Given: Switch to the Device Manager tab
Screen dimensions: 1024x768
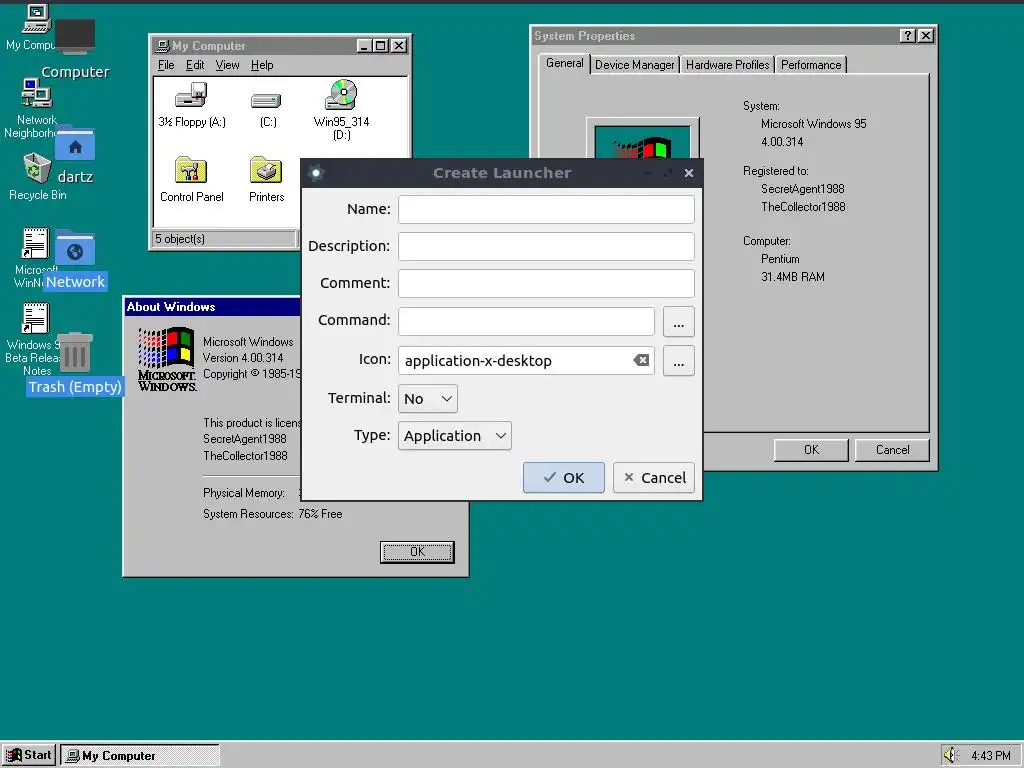Looking at the screenshot, I should 634,65.
